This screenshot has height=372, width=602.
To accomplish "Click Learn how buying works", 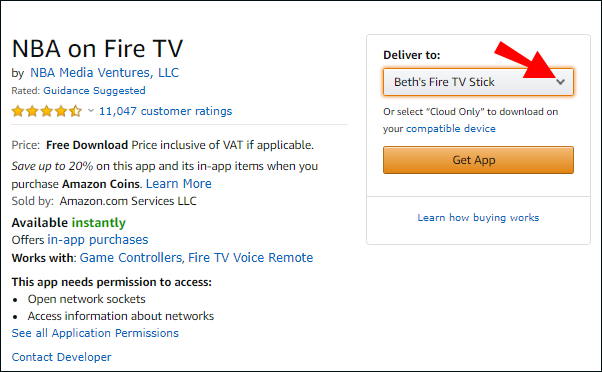I will 478,217.
